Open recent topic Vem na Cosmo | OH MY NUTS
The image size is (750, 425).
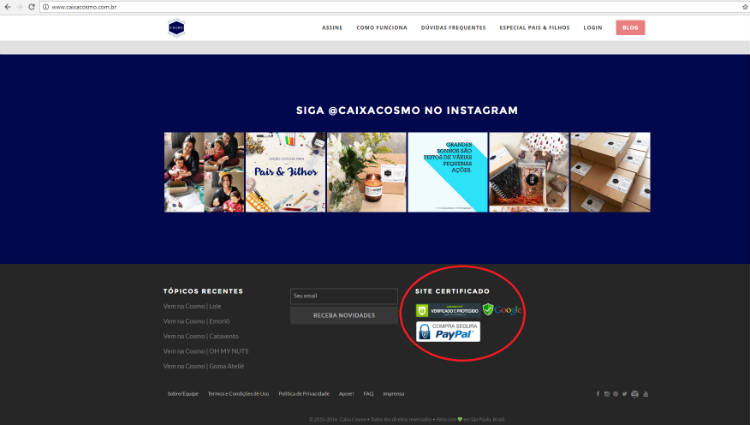(205, 351)
